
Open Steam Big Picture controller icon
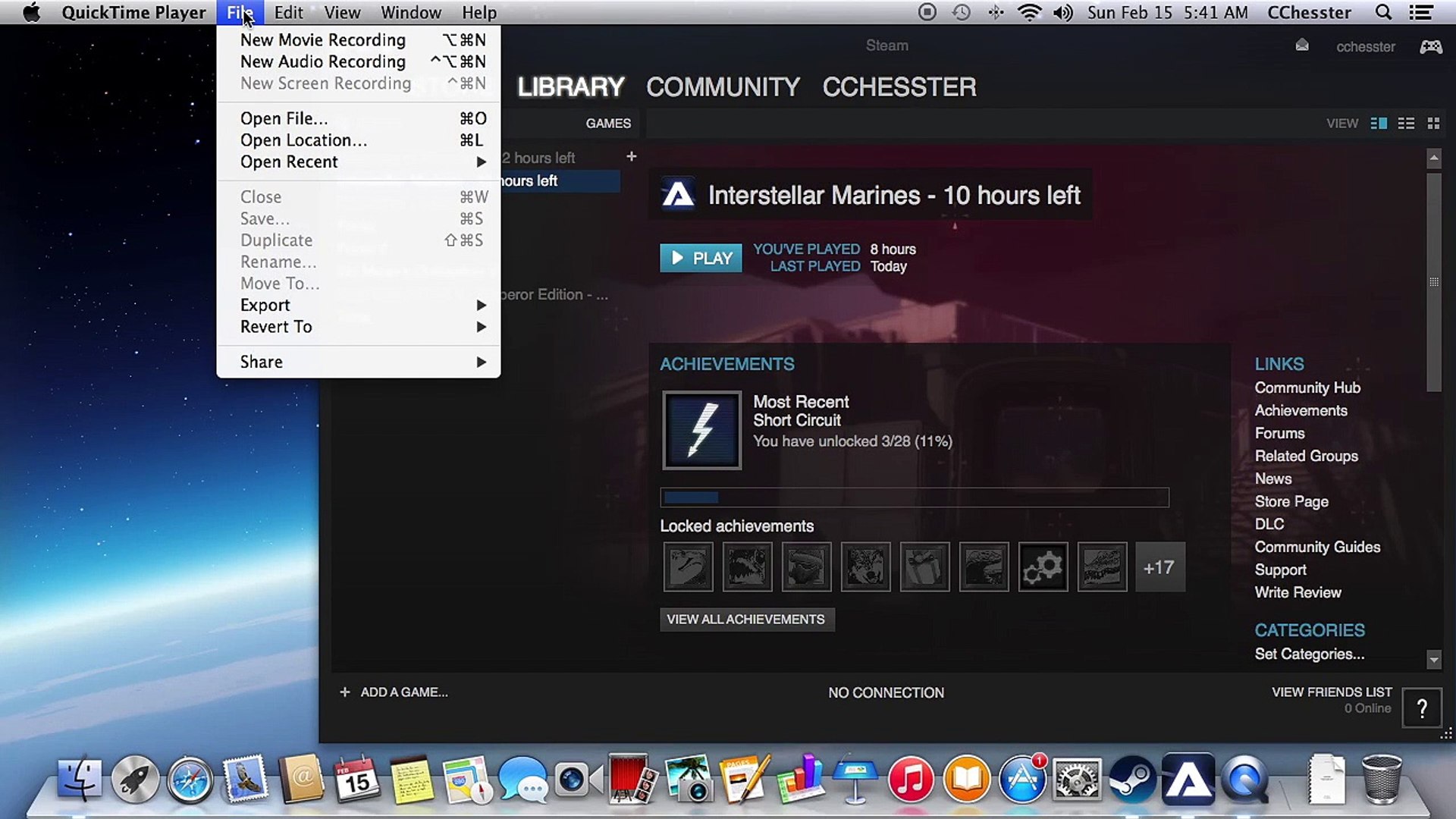[x=1431, y=47]
